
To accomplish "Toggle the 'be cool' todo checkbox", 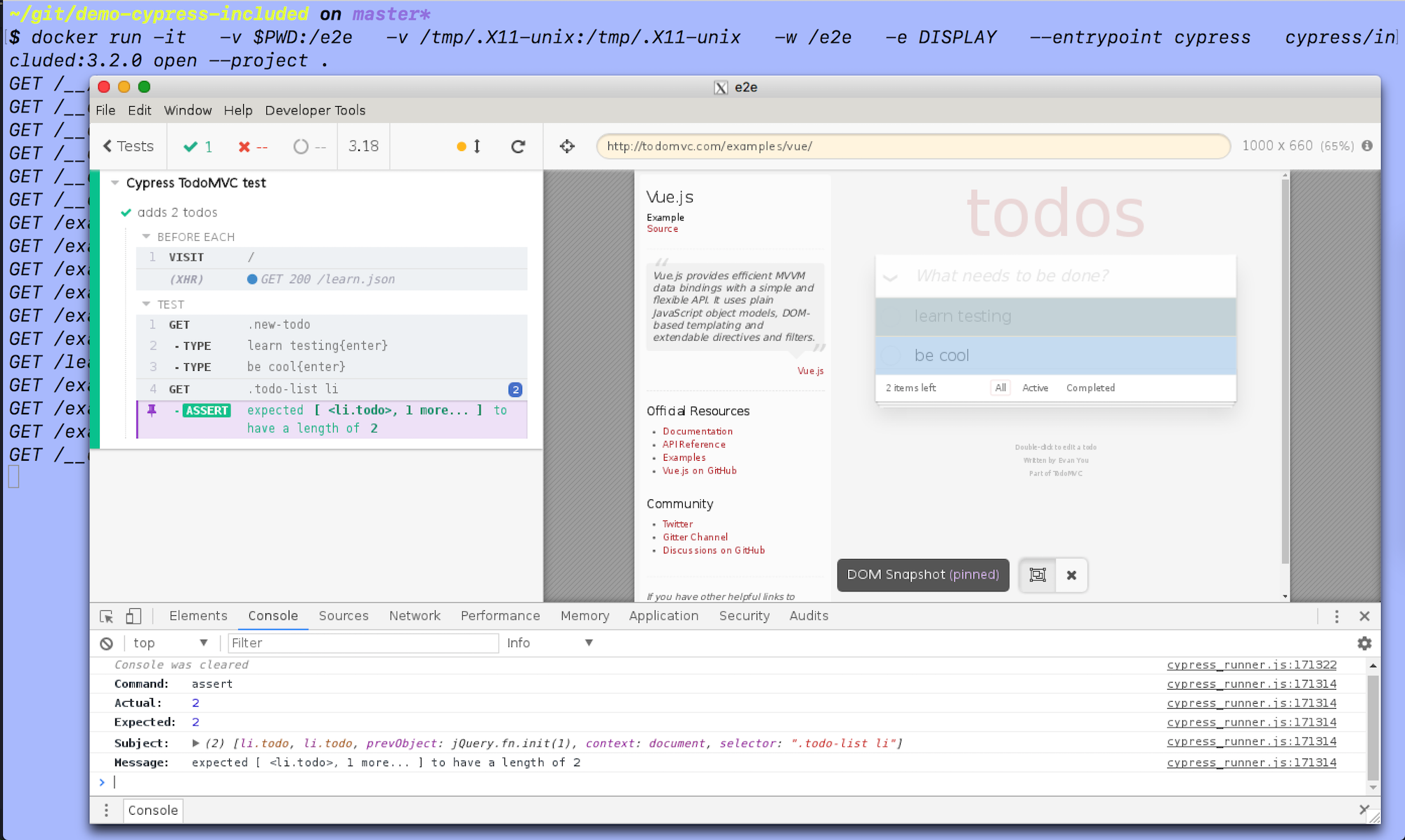I will tap(891, 355).
